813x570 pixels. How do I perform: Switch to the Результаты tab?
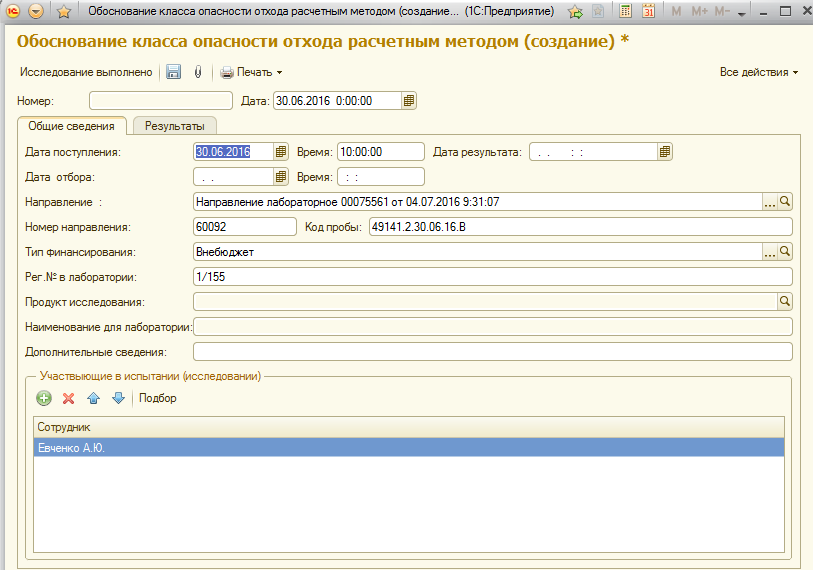(175, 126)
